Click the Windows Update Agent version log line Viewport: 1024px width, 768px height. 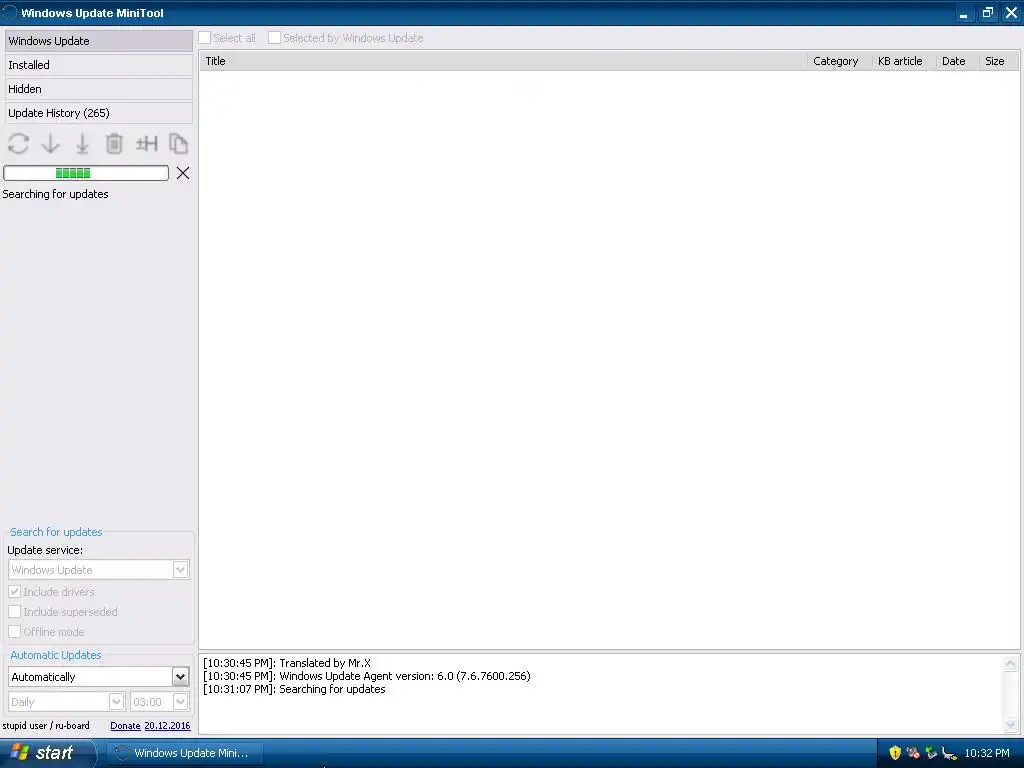(366, 676)
